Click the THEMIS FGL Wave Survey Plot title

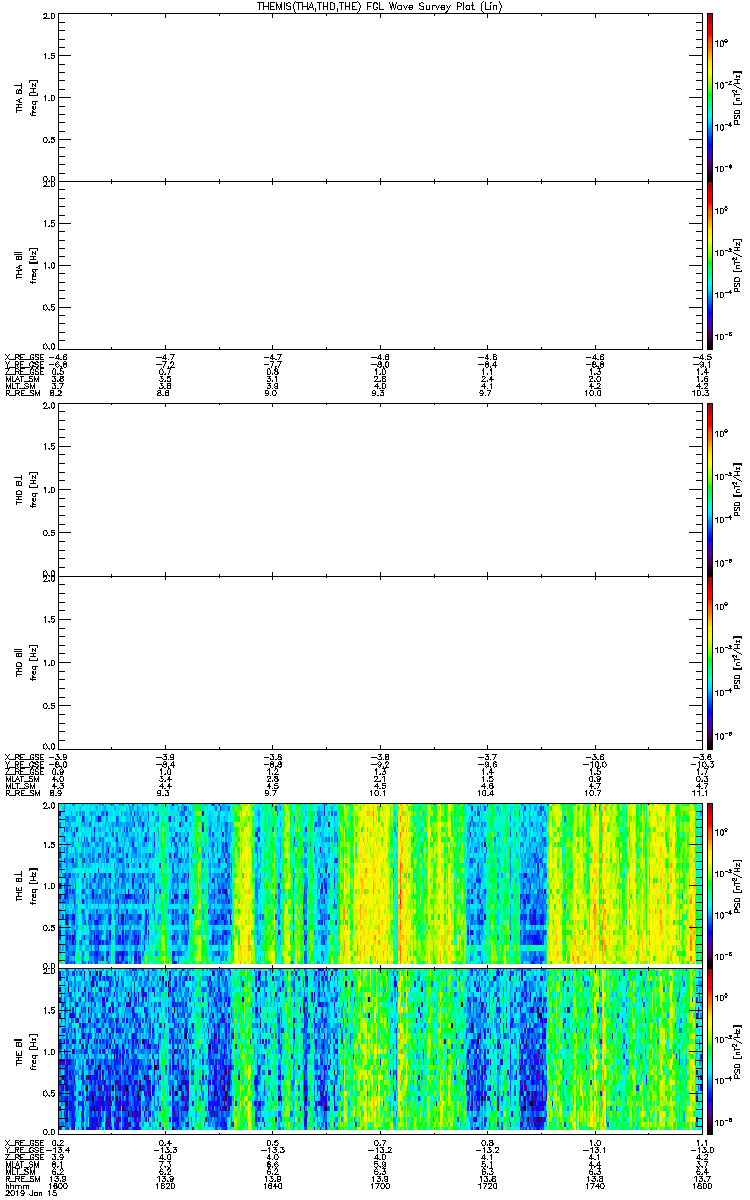click(x=381, y=6)
